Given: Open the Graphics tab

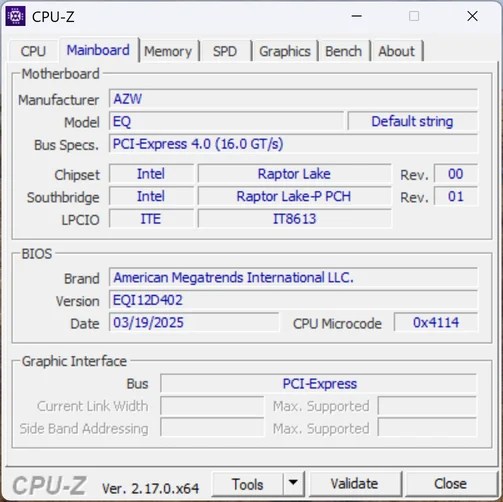Looking at the screenshot, I should (285, 51).
